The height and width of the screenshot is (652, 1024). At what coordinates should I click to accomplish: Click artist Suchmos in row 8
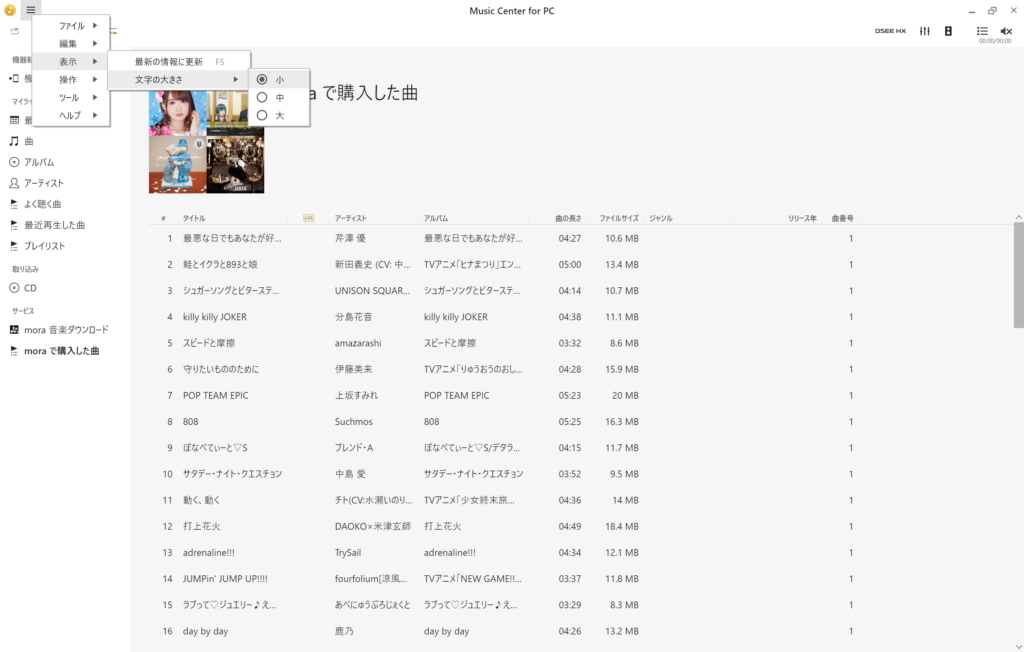point(353,421)
